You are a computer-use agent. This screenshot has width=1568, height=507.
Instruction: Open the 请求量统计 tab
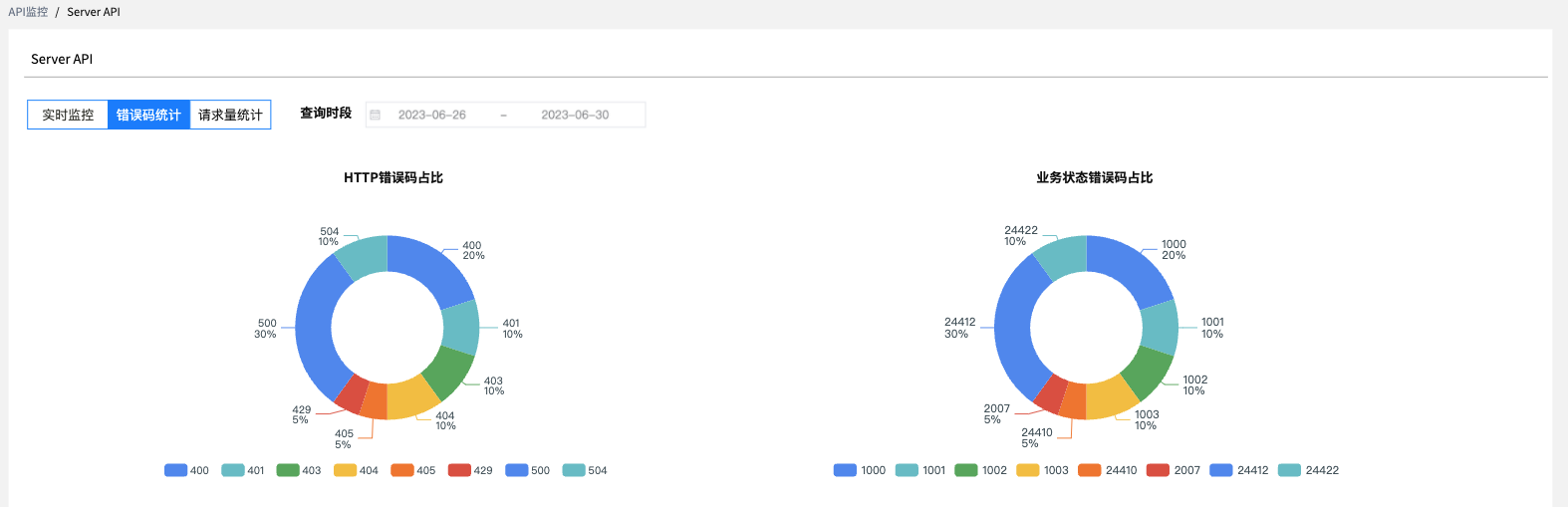tap(230, 116)
